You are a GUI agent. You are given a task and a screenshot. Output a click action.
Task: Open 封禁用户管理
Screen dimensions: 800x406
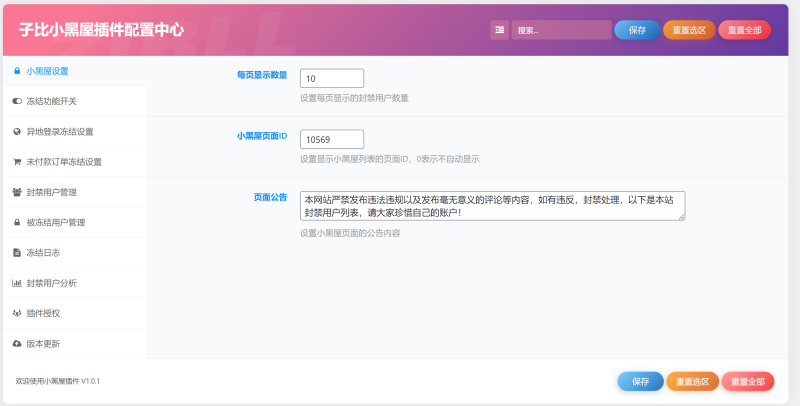75,192
